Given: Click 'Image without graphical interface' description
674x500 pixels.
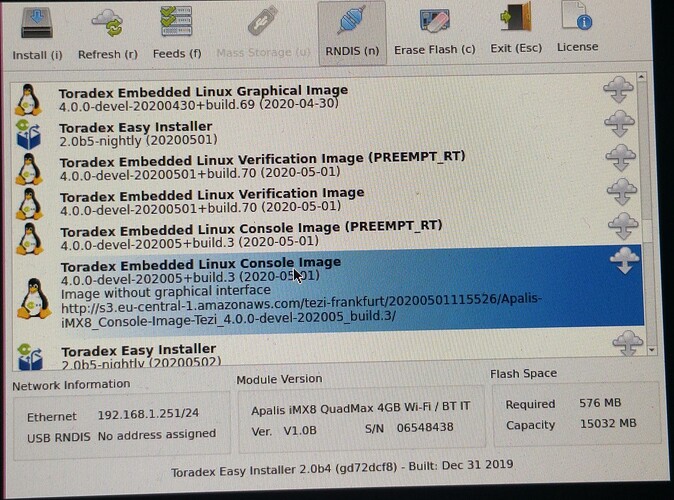Looking at the screenshot, I should click(x=165, y=292).
